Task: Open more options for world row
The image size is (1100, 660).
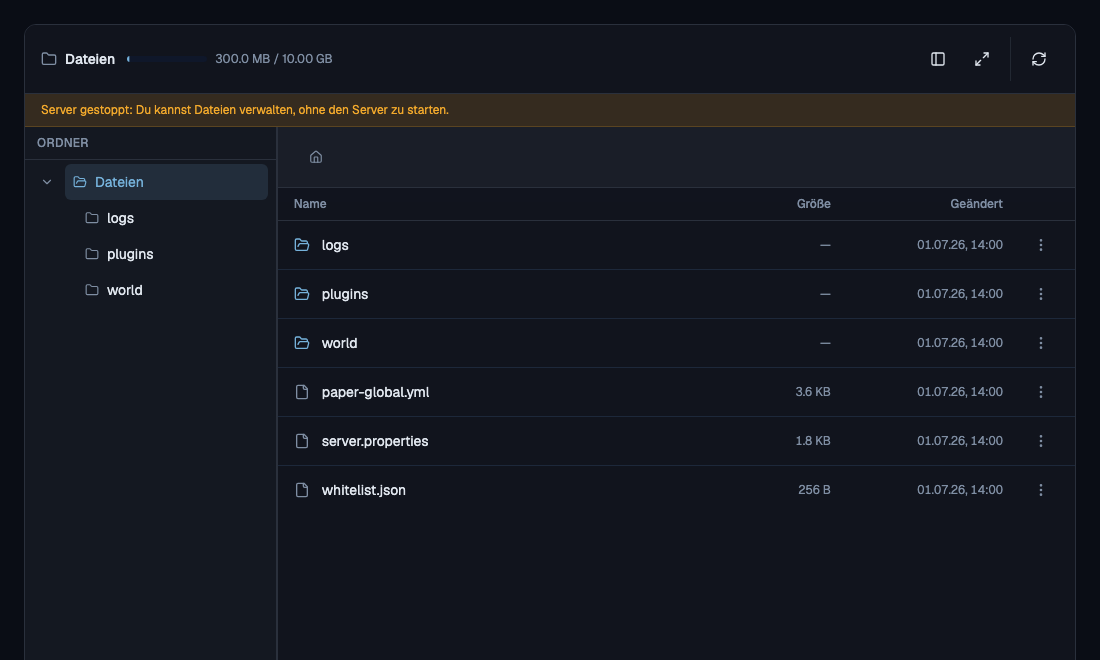Action: tap(1040, 343)
